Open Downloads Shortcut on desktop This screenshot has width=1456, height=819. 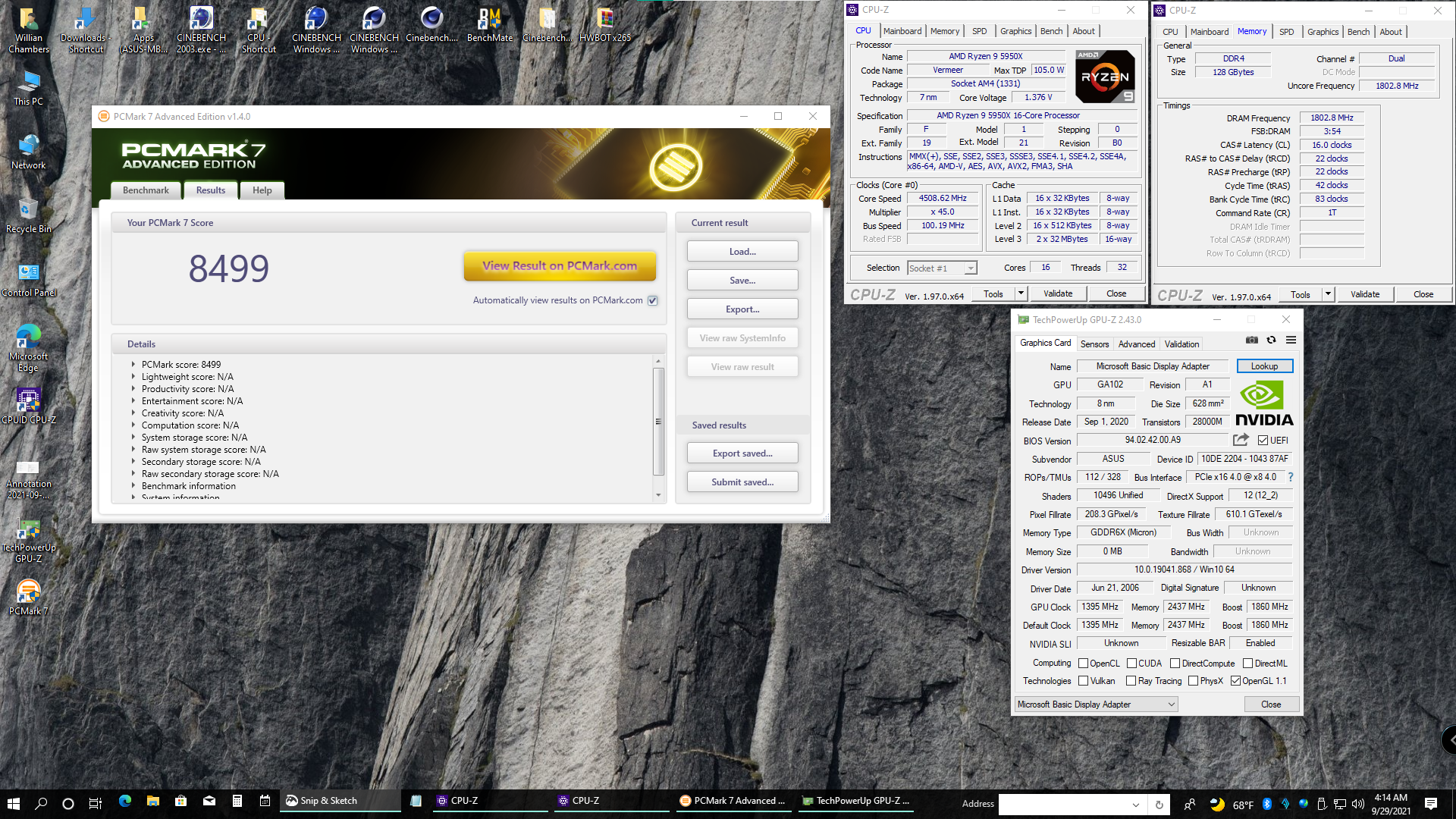(x=85, y=30)
